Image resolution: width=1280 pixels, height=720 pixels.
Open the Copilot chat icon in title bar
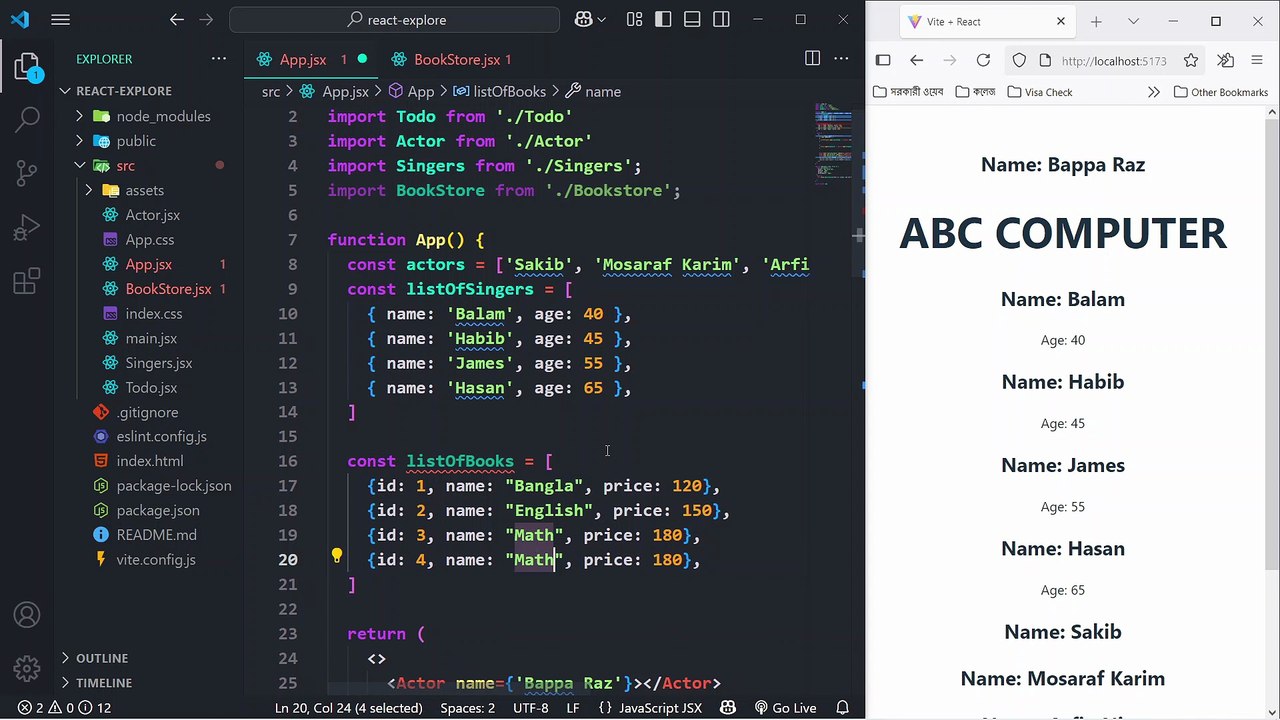click(x=584, y=20)
